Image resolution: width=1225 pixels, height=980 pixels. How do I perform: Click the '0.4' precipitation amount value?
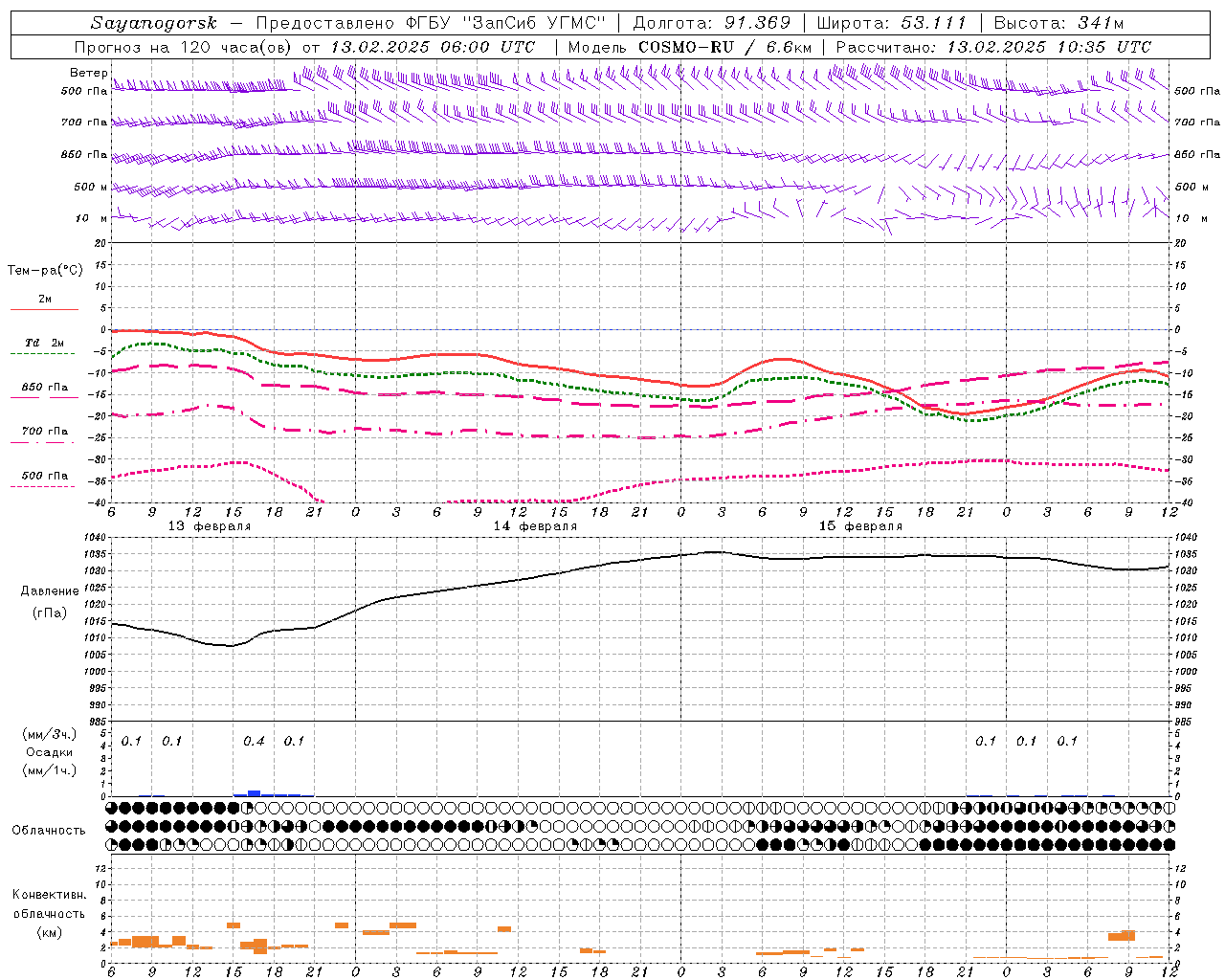click(x=254, y=741)
